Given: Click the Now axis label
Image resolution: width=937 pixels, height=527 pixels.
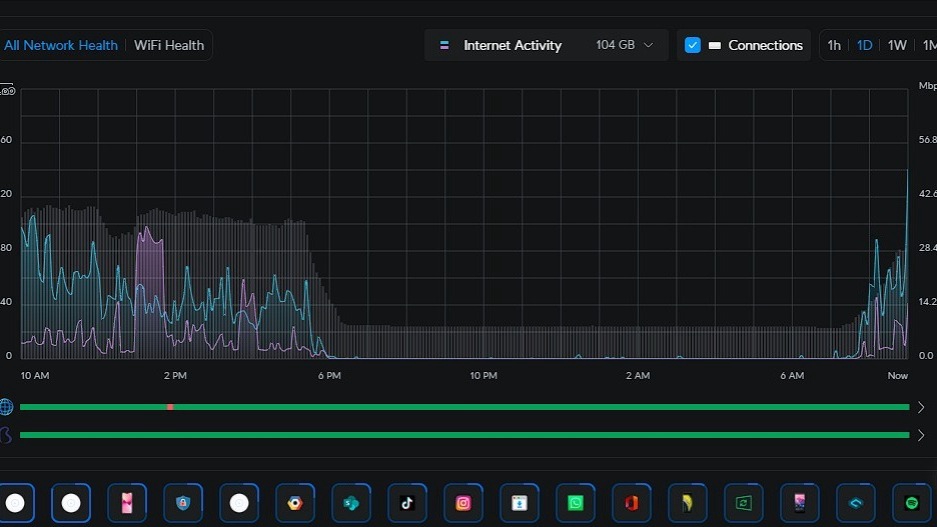Looking at the screenshot, I should point(898,376).
